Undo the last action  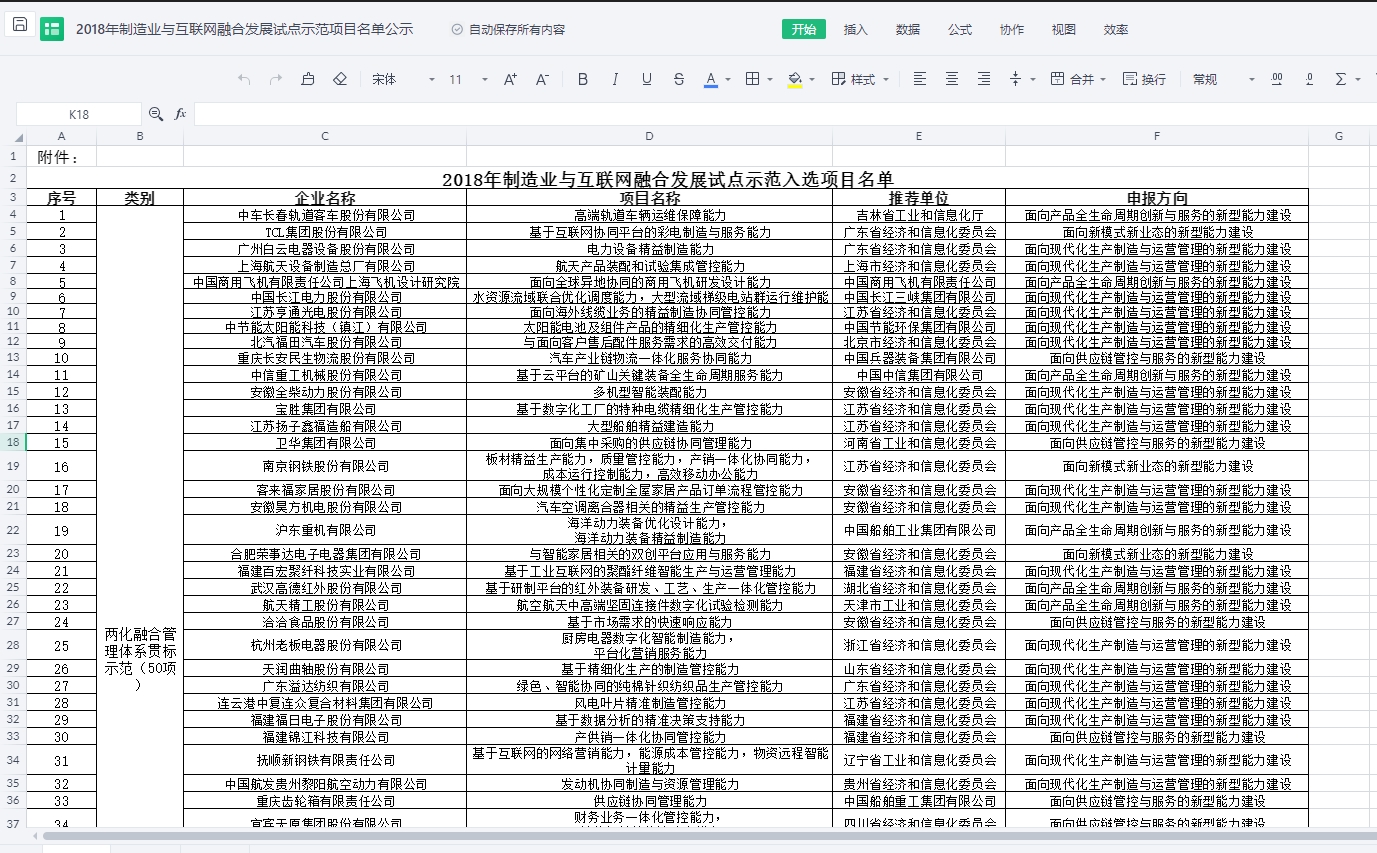(x=244, y=79)
